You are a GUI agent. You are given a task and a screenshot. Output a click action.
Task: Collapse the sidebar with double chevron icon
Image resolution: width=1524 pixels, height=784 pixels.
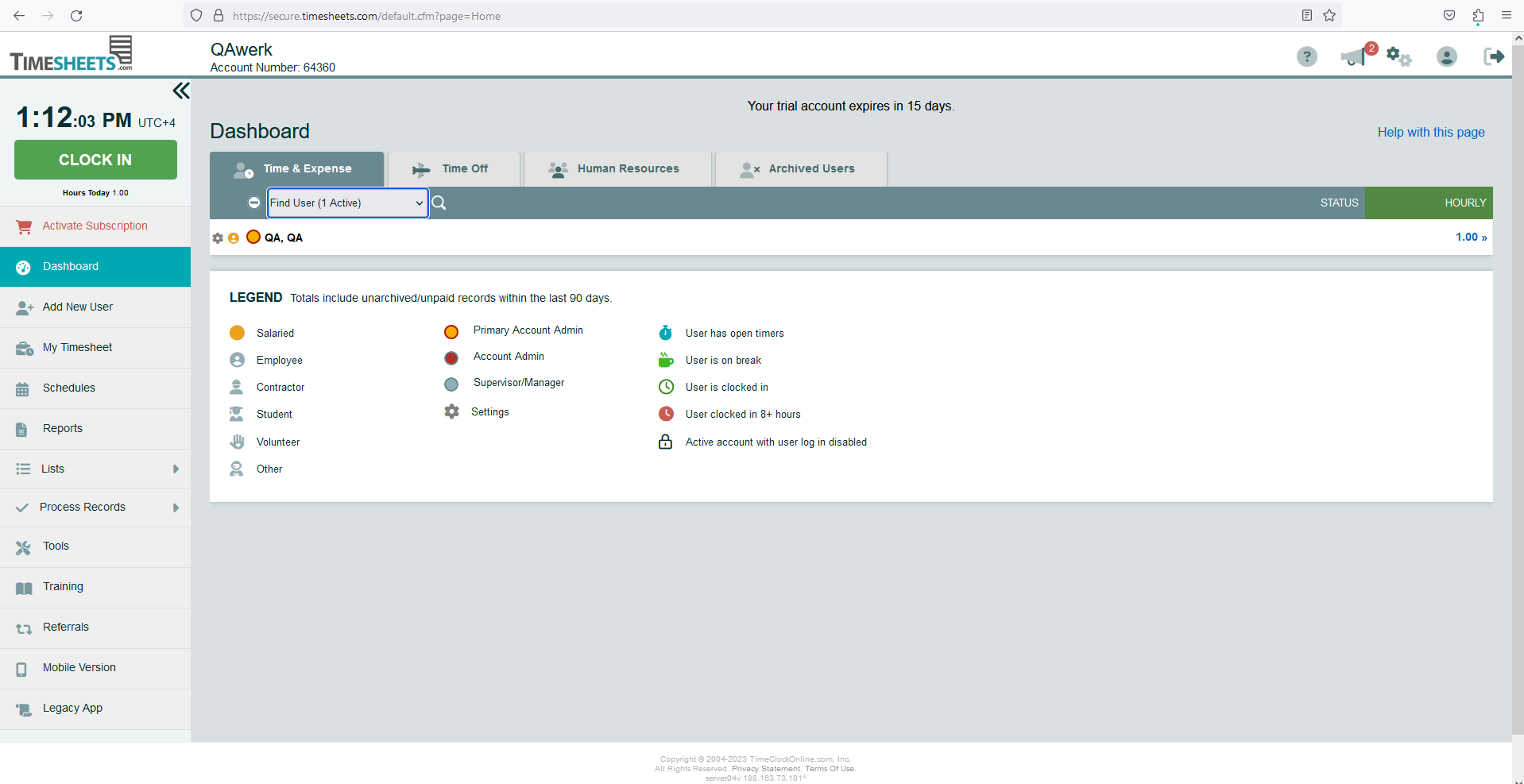pos(181,91)
